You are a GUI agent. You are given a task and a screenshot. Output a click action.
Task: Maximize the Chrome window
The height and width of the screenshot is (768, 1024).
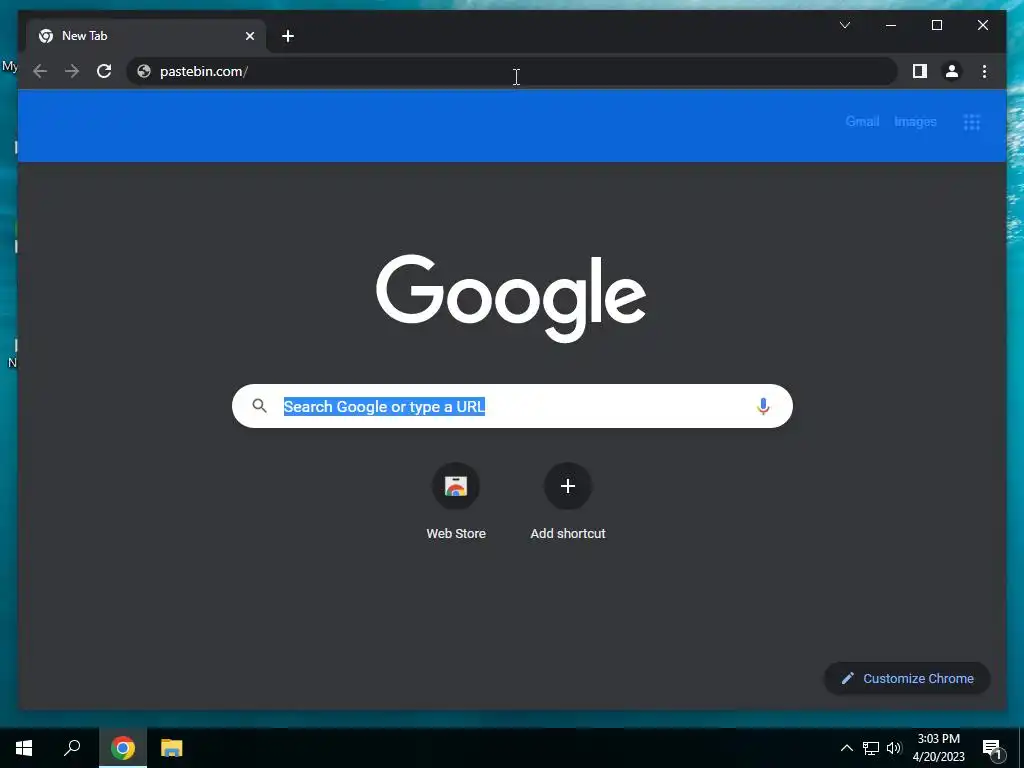click(x=936, y=25)
